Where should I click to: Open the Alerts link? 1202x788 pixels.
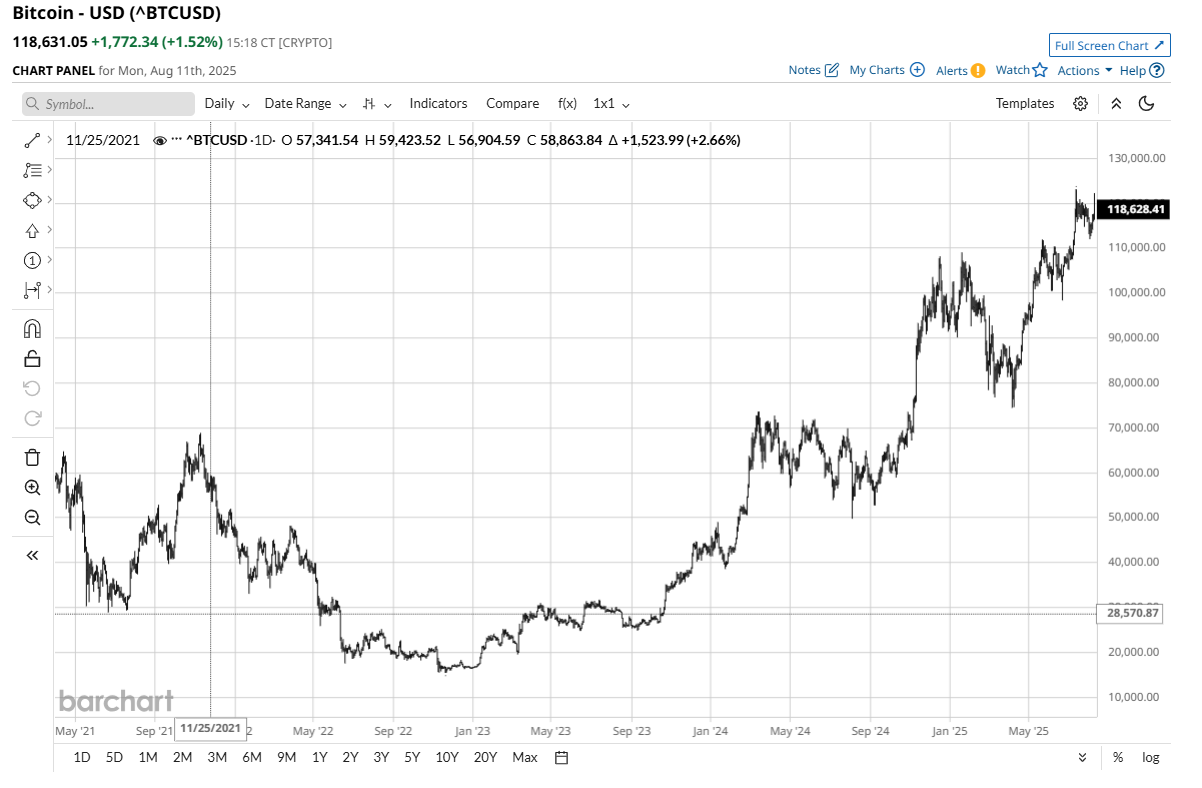pyautogui.click(x=960, y=70)
